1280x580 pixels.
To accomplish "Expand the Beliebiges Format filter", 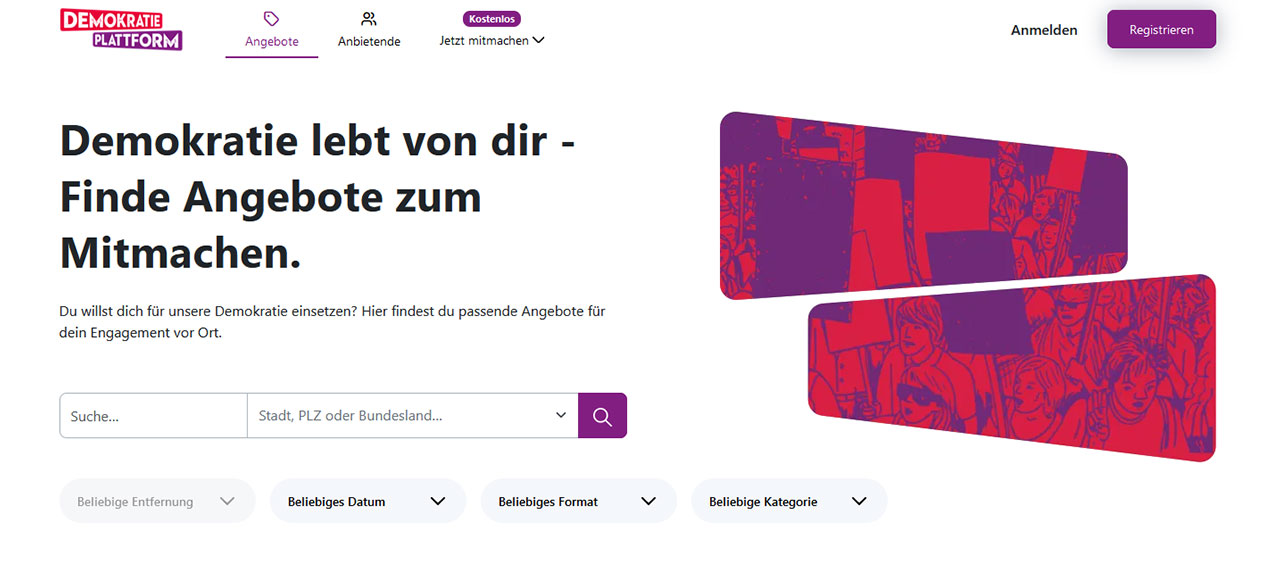I will point(578,501).
